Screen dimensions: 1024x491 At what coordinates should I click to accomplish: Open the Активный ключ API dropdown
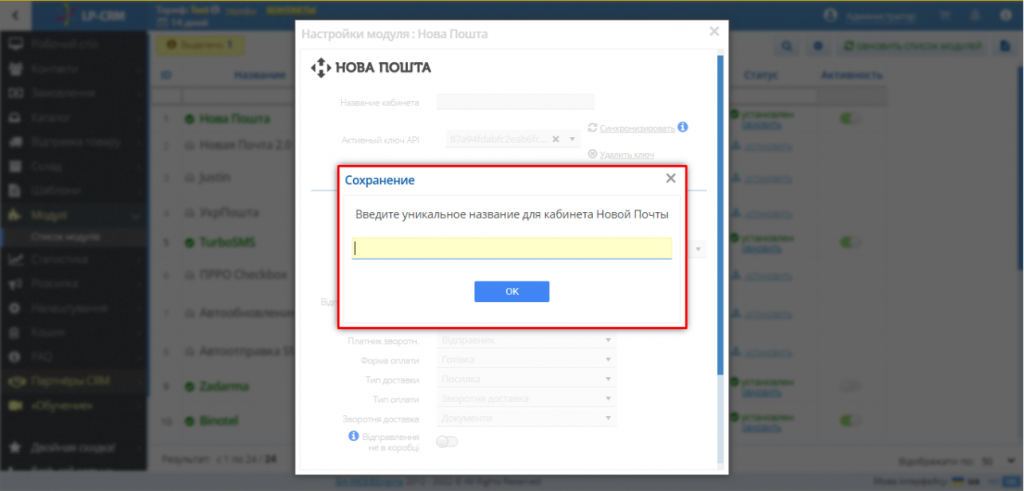coord(572,139)
